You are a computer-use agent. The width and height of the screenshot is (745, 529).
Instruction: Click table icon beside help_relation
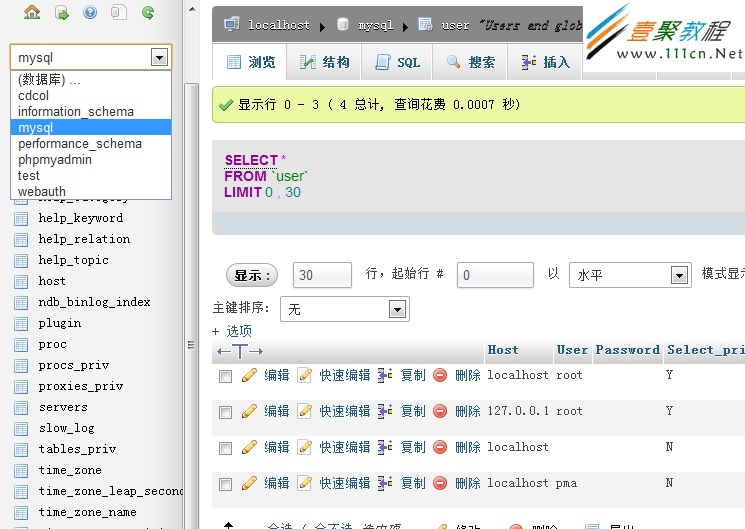[x=21, y=240]
